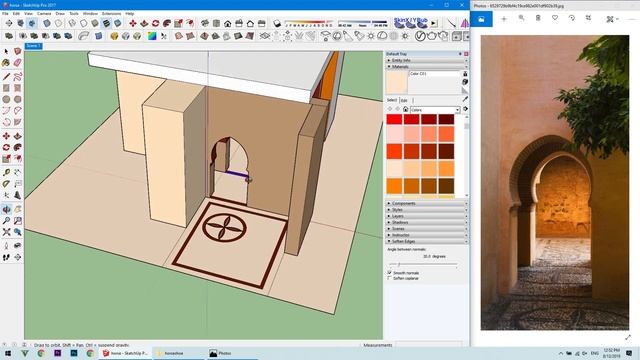The image size is (640, 360).
Task: Select the Move tool in left toolbar
Action: point(6,136)
